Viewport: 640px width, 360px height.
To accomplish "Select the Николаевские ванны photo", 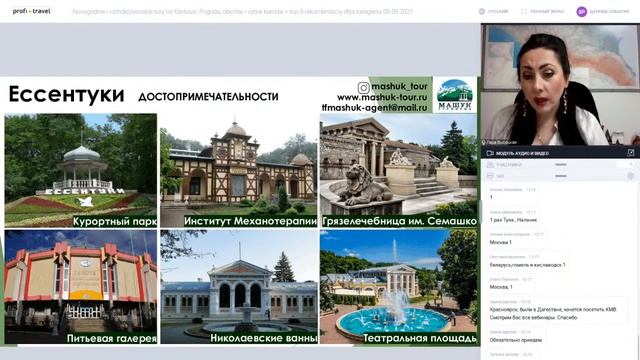I will click(x=239, y=287).
